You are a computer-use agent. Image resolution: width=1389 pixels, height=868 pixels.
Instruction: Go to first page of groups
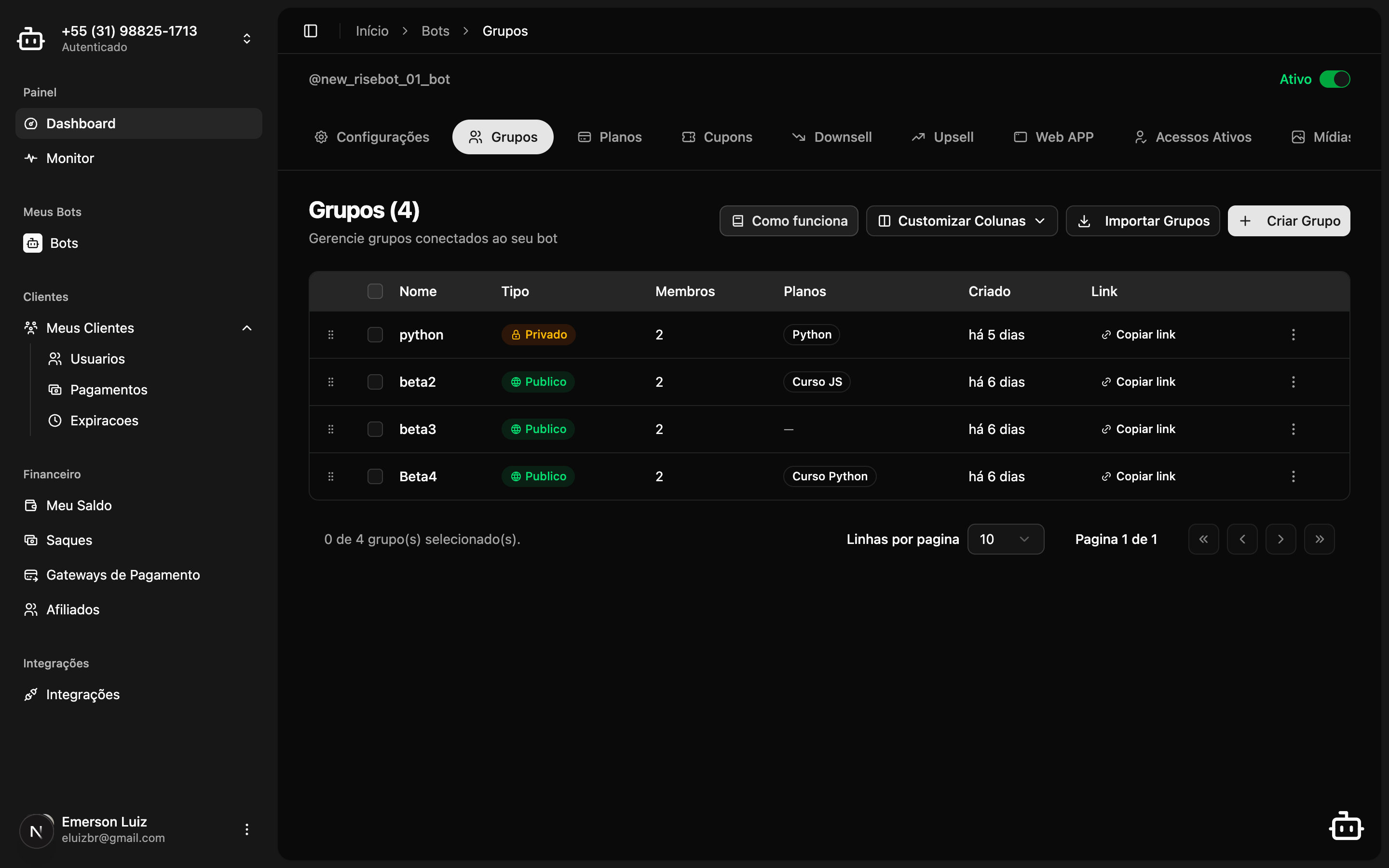[1204, 539]
